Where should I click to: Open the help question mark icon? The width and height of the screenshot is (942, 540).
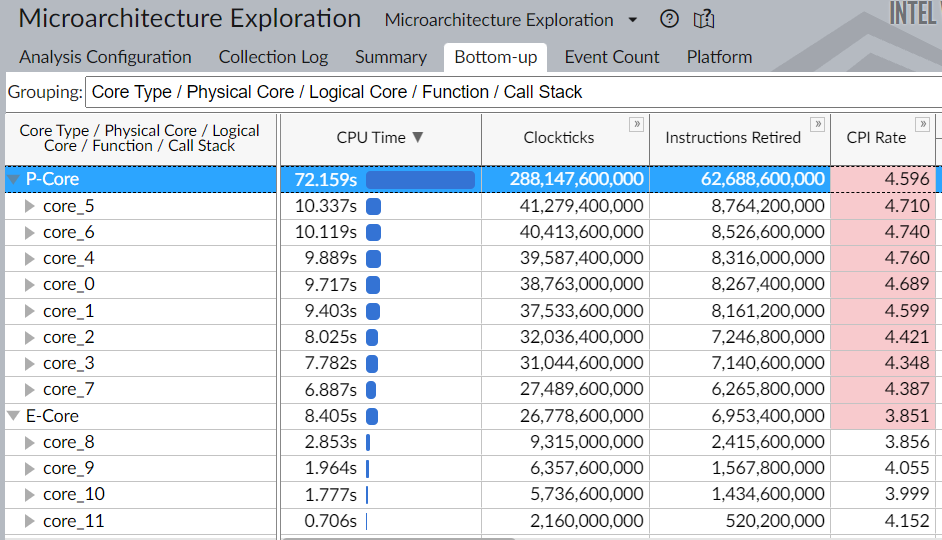click(670, 20)
